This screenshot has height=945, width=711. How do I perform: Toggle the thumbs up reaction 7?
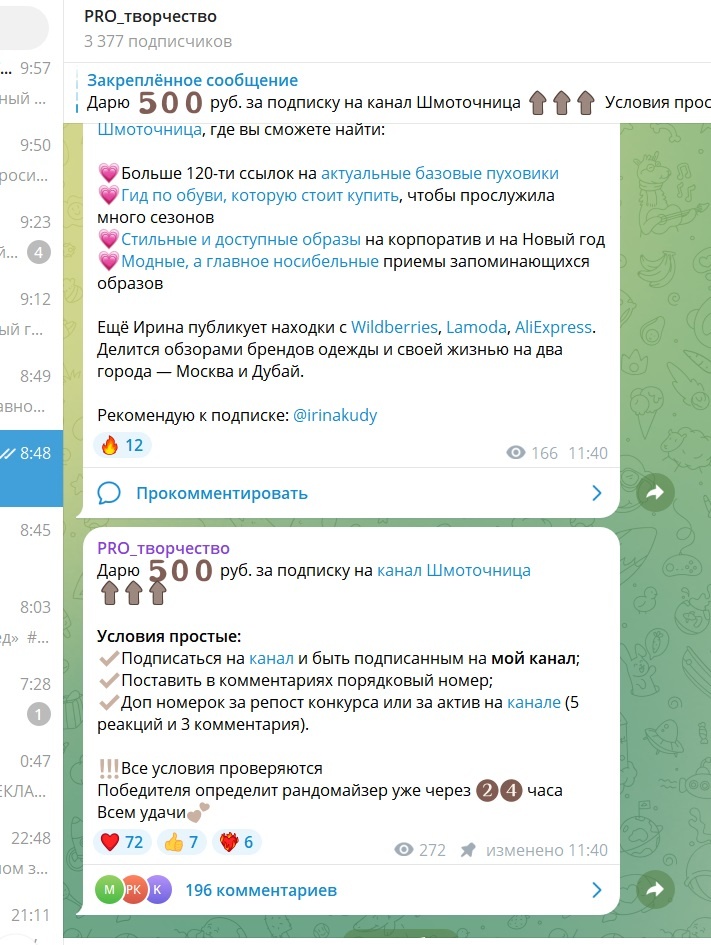coord(181,842)
